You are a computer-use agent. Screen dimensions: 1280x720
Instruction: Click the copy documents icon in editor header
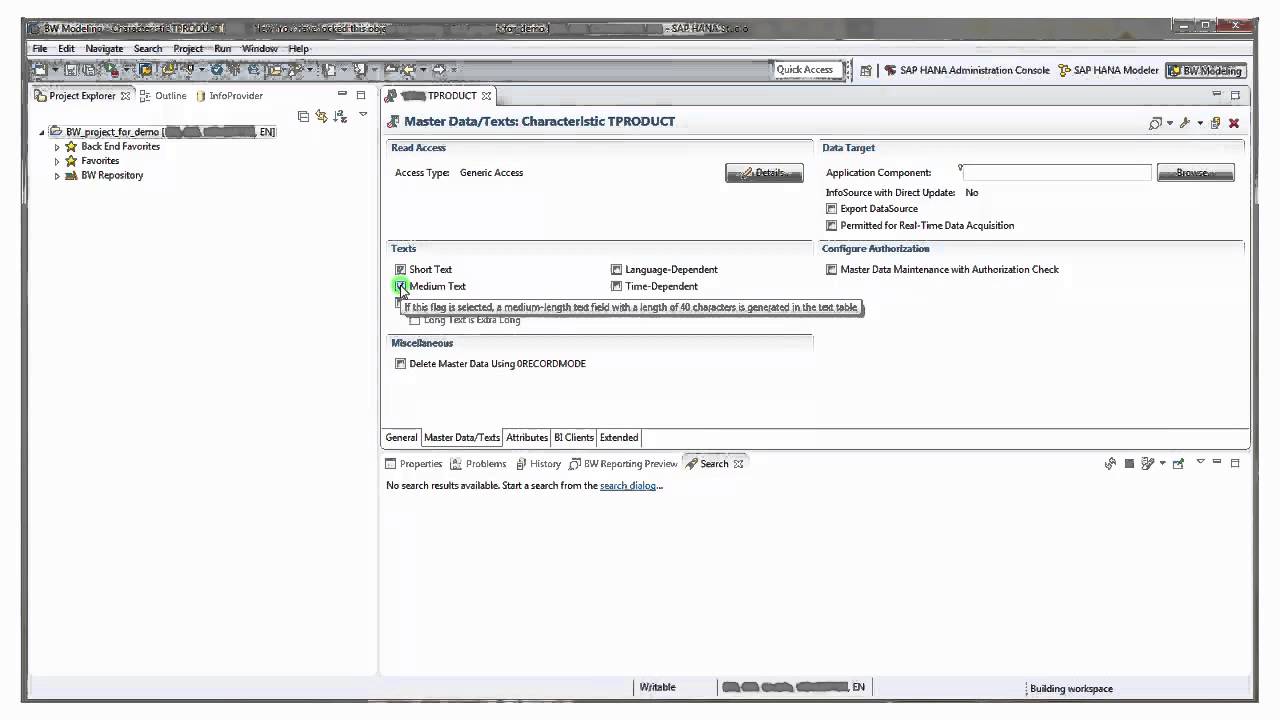[x=1215, y=123]
